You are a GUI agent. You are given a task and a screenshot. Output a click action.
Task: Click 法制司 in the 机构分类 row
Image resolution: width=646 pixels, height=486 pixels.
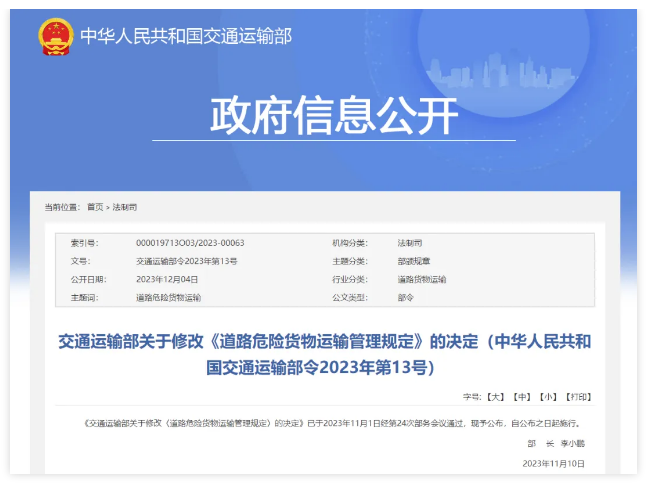(410, 243)
